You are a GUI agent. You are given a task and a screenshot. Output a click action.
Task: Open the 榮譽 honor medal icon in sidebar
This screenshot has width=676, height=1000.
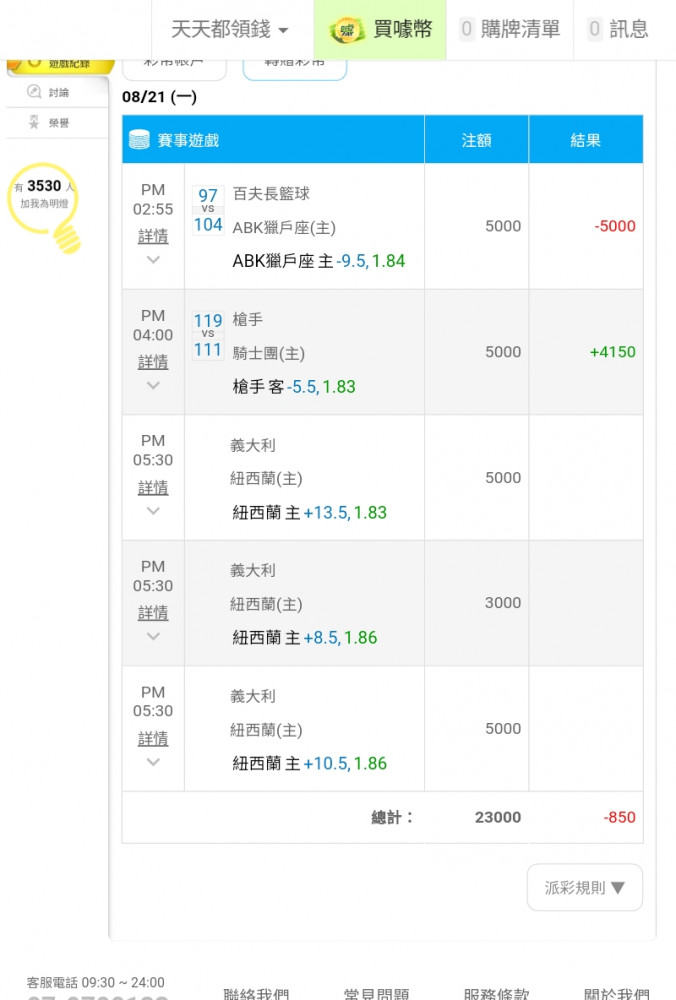coord(34,122)
